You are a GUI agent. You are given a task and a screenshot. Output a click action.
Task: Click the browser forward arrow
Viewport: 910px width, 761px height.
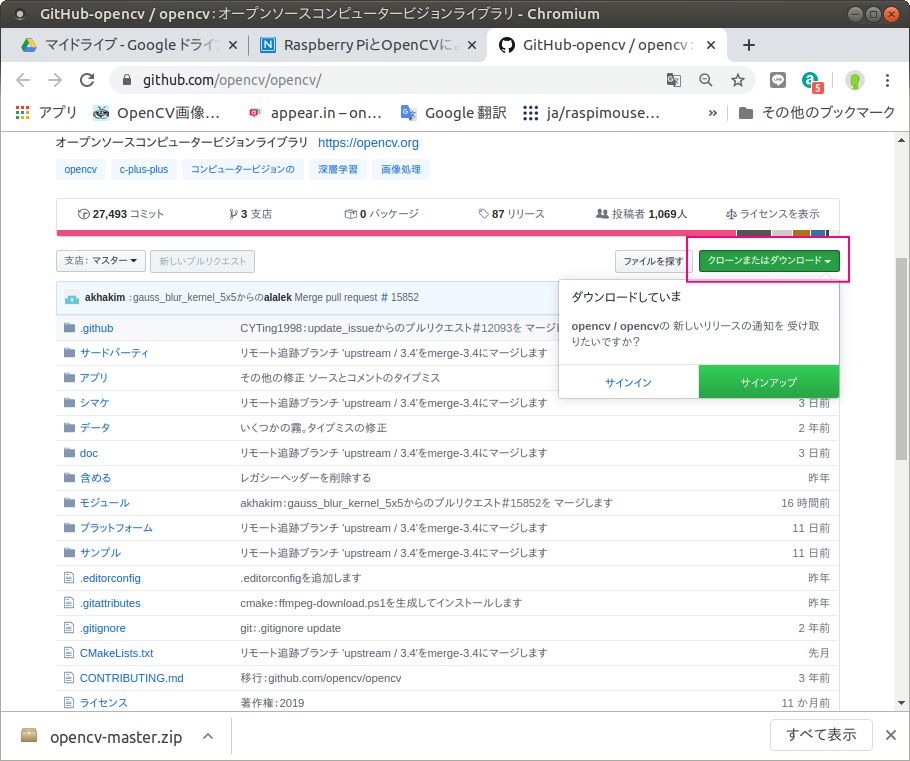(55, 80)
